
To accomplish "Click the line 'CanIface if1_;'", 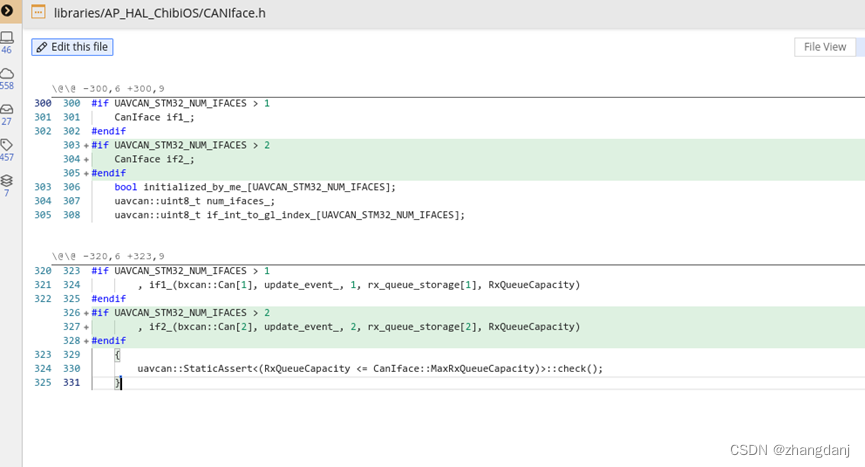I will pyautogui.click(x=154, y=117).
